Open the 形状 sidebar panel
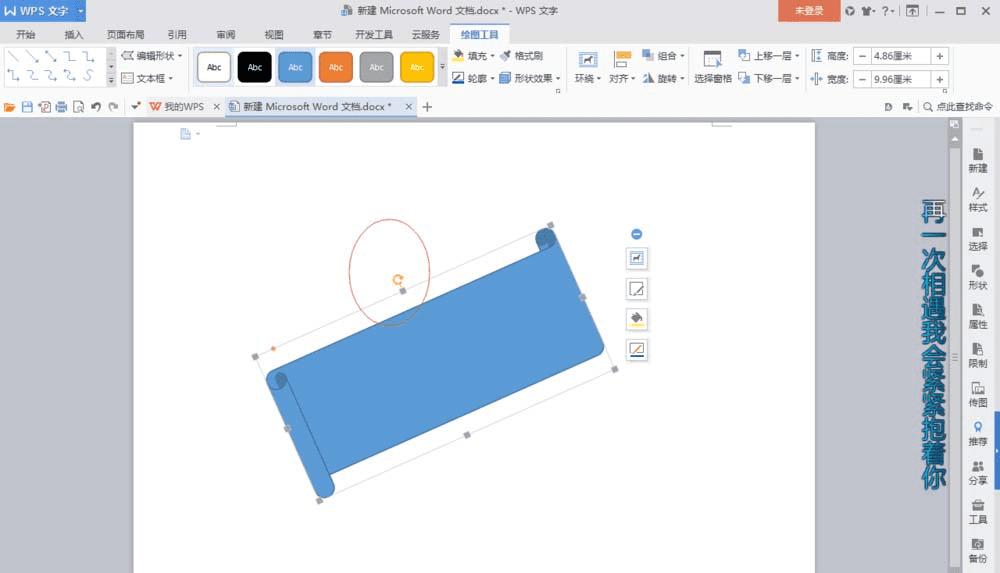 (978, 278)
